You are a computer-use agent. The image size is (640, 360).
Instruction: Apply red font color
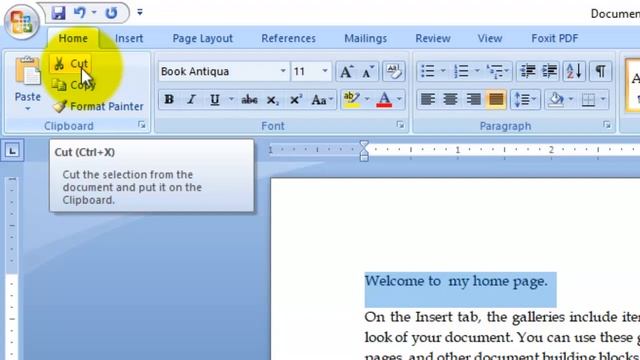coord(384,100)
